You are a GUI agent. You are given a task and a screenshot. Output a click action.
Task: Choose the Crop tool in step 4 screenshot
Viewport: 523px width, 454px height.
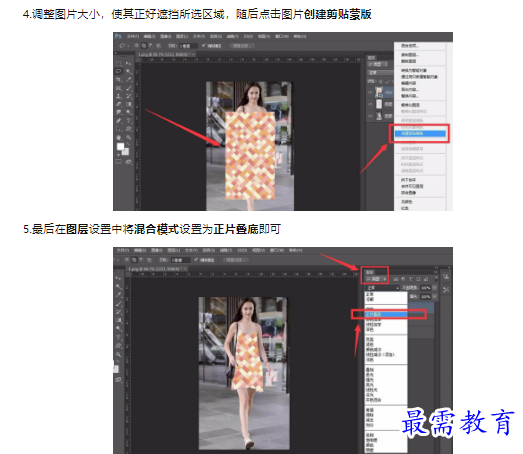pyautogui.click(x=118, y=79)
